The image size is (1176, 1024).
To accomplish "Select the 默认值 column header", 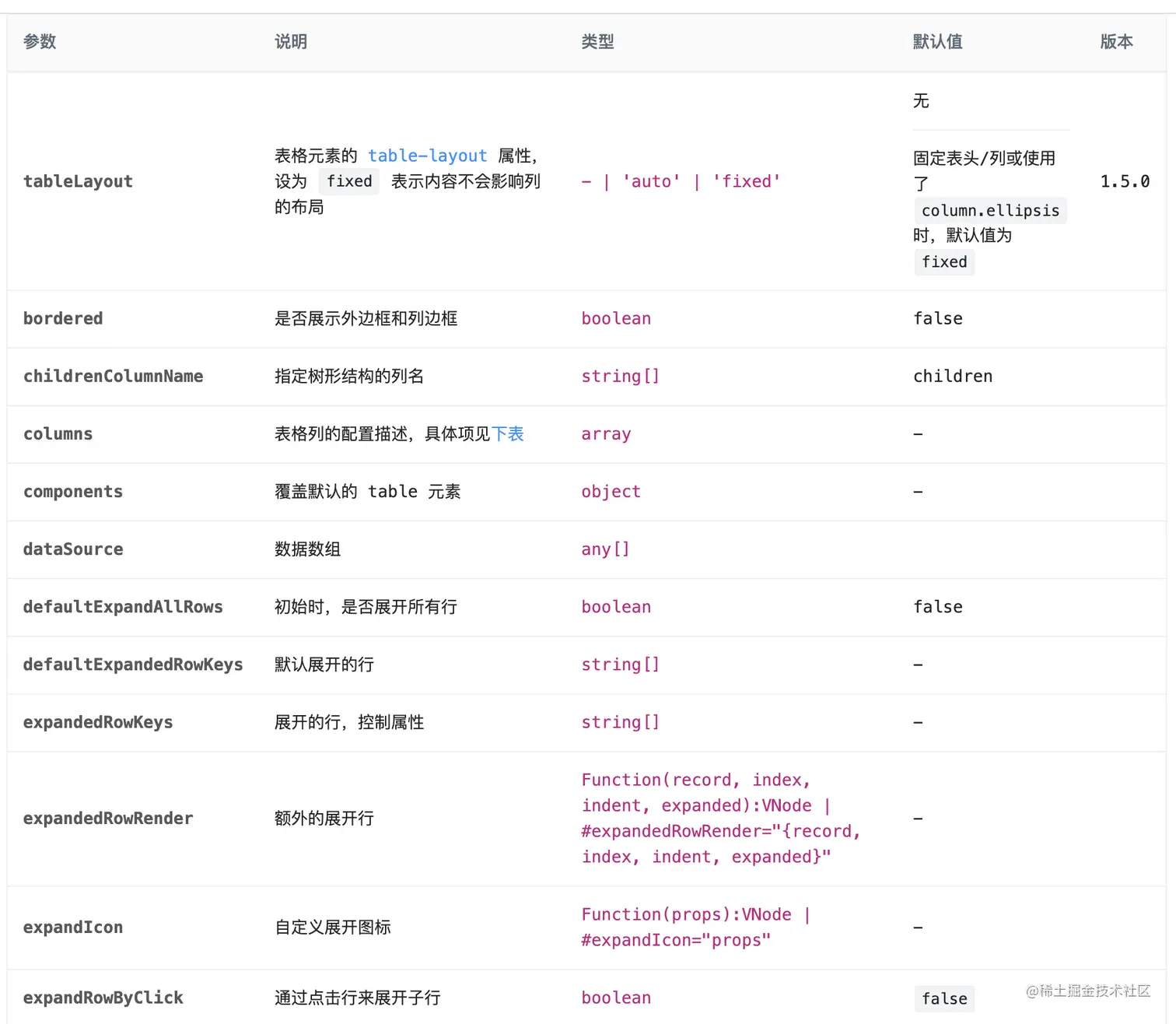I will pos(938,42).
